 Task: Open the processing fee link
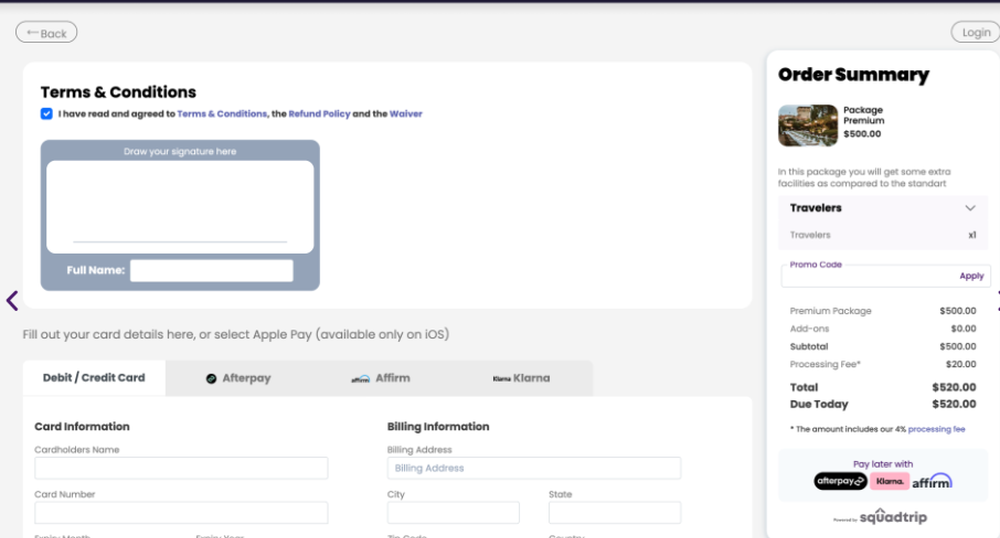936,429
